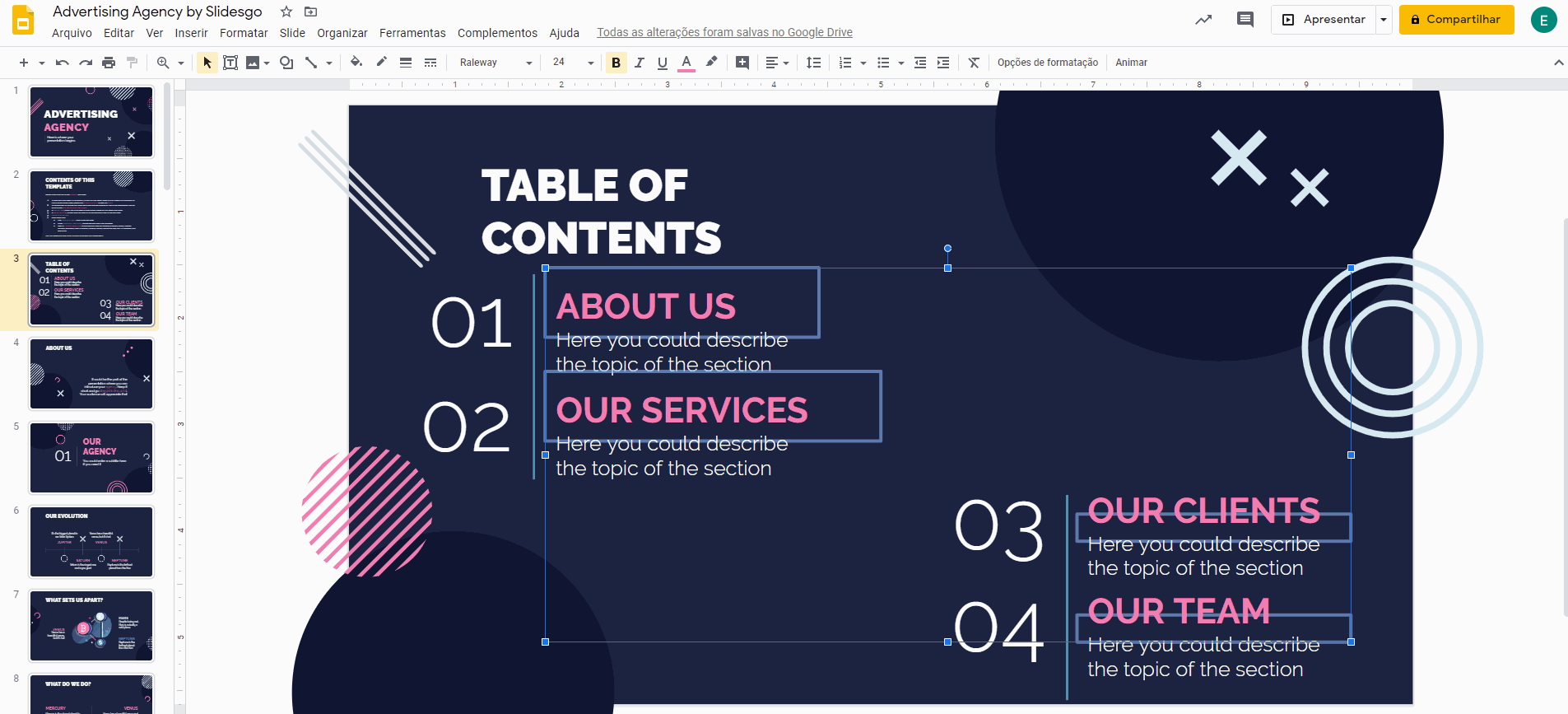Click the line spacing icon
The image size is (1568, 714).
pos(814,63)
